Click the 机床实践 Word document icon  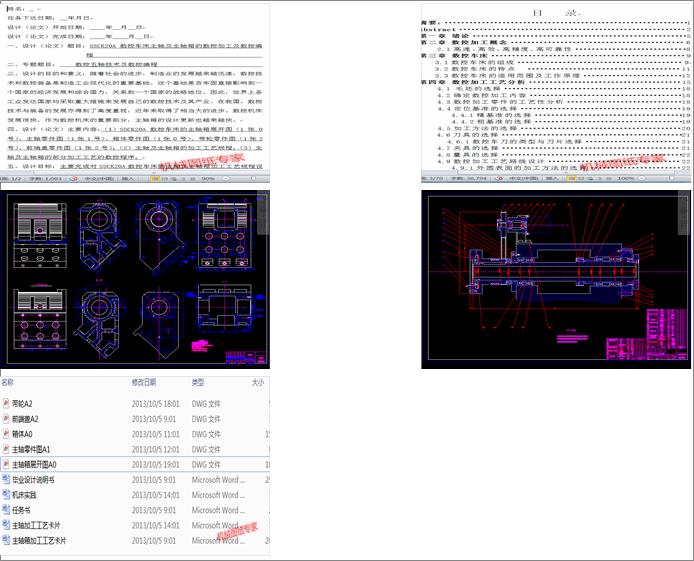pyautogui.click(x=6, y=495)
